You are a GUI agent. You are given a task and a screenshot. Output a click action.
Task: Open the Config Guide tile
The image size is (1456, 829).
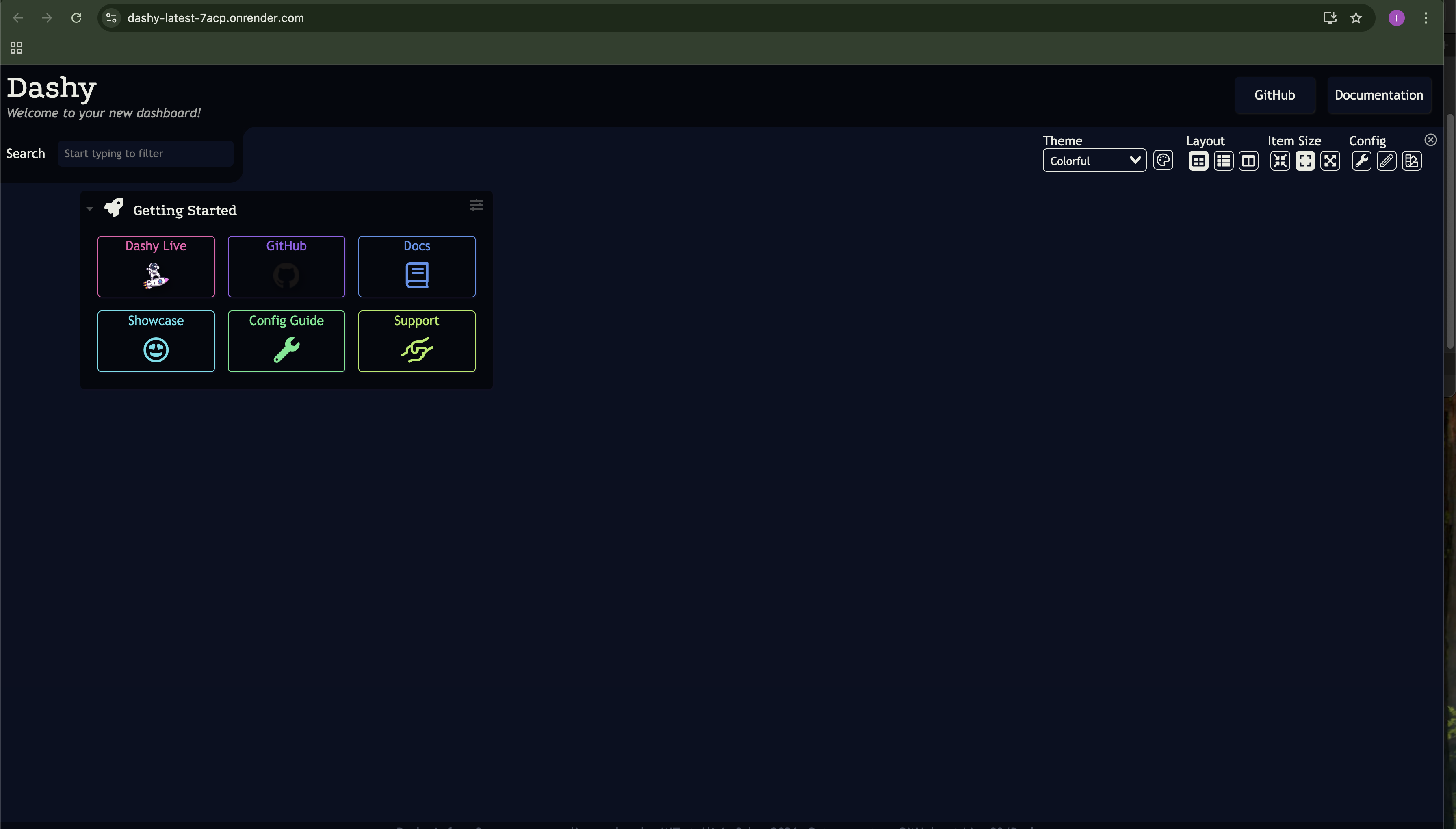(286, 341)
